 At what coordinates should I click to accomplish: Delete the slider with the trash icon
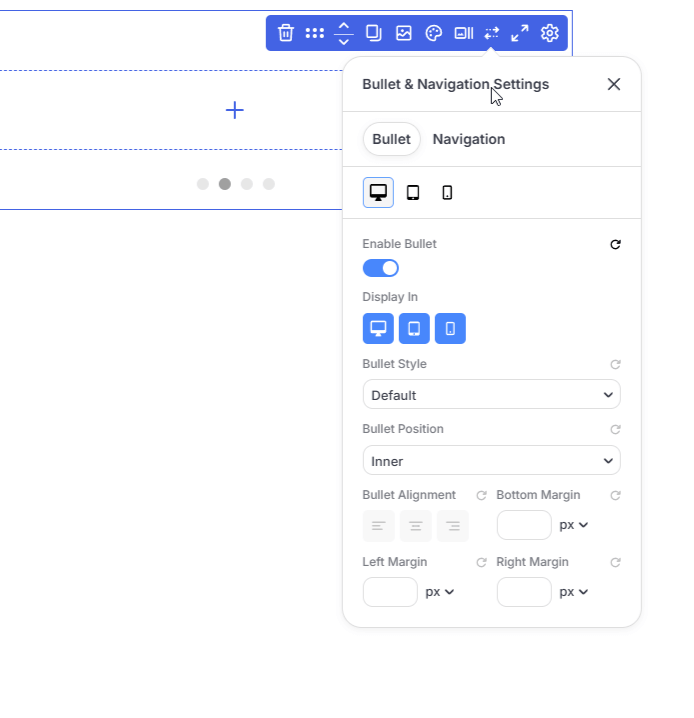click(x=286, y=33)
